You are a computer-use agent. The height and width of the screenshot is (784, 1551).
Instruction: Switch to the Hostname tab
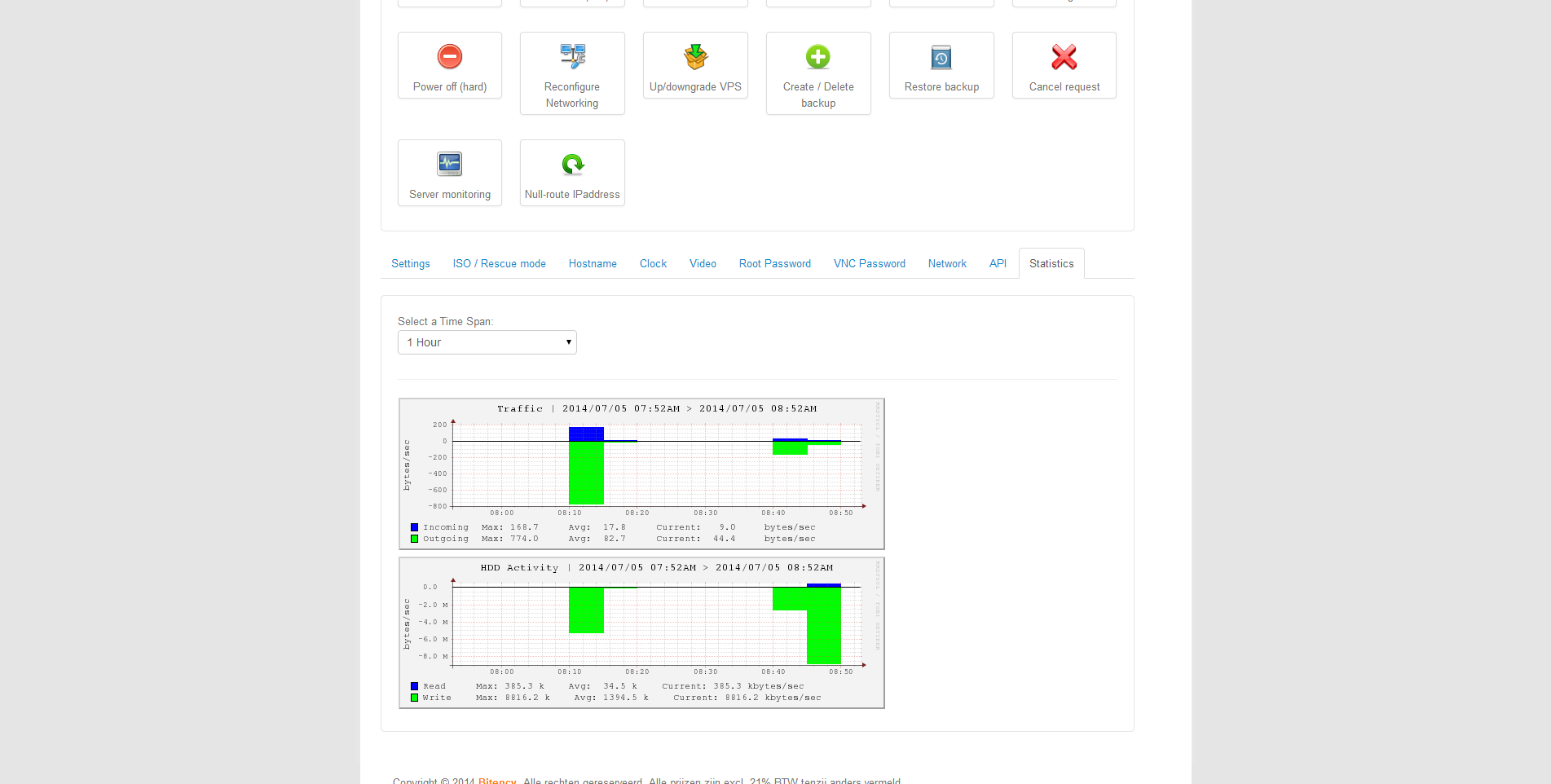[x=593, y=264]
